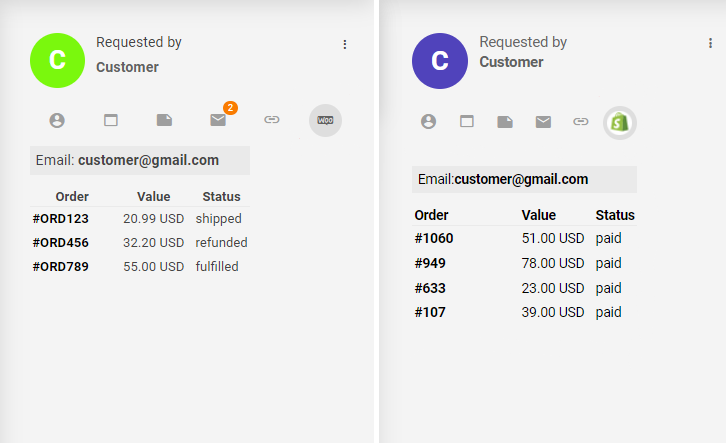Image resolution: width=726 pixels, height=443 pixels.
Task: Click the note icon in left panel
Action: tap(165, 120)
